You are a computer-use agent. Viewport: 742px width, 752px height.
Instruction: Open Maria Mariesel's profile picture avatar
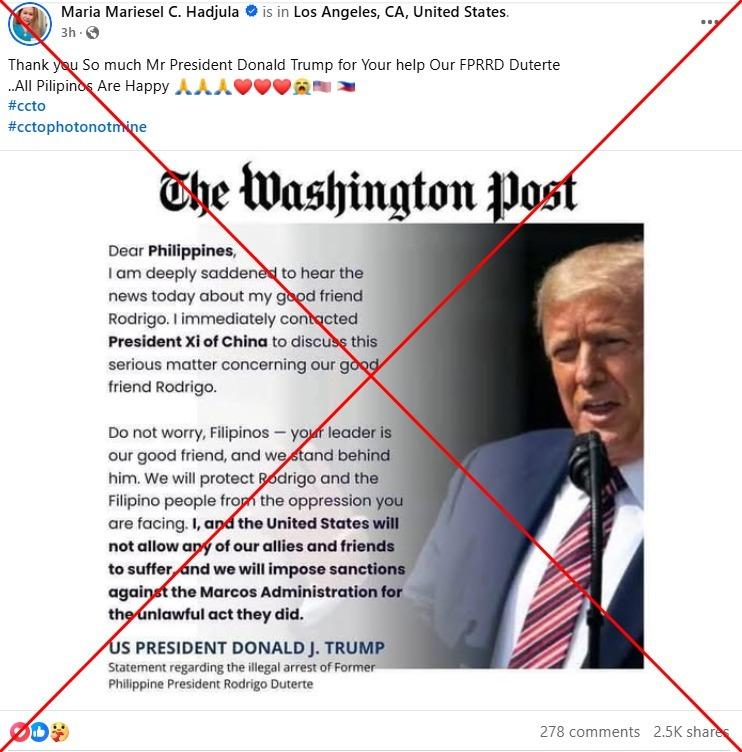[30, 23]
